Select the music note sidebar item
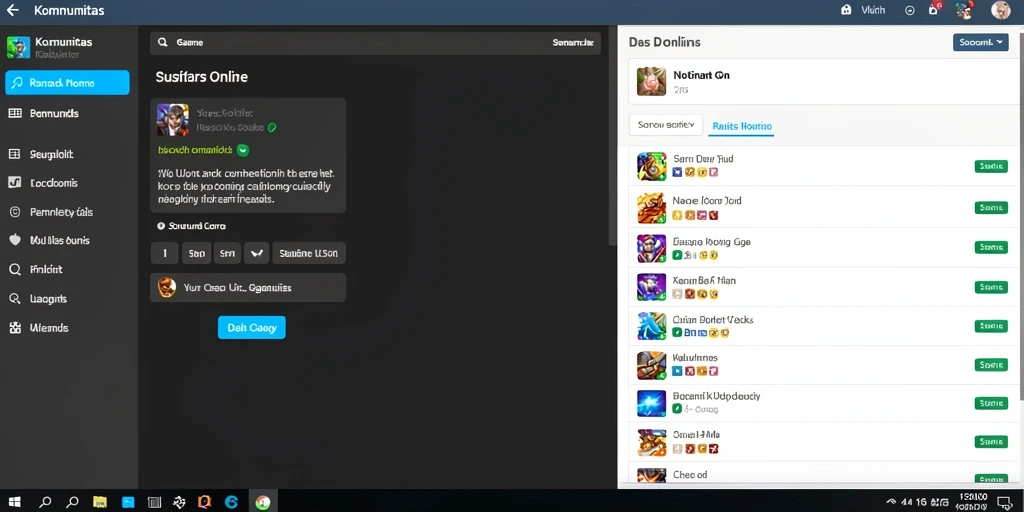This screenshot has width=1024, height=512. [14, 183]
